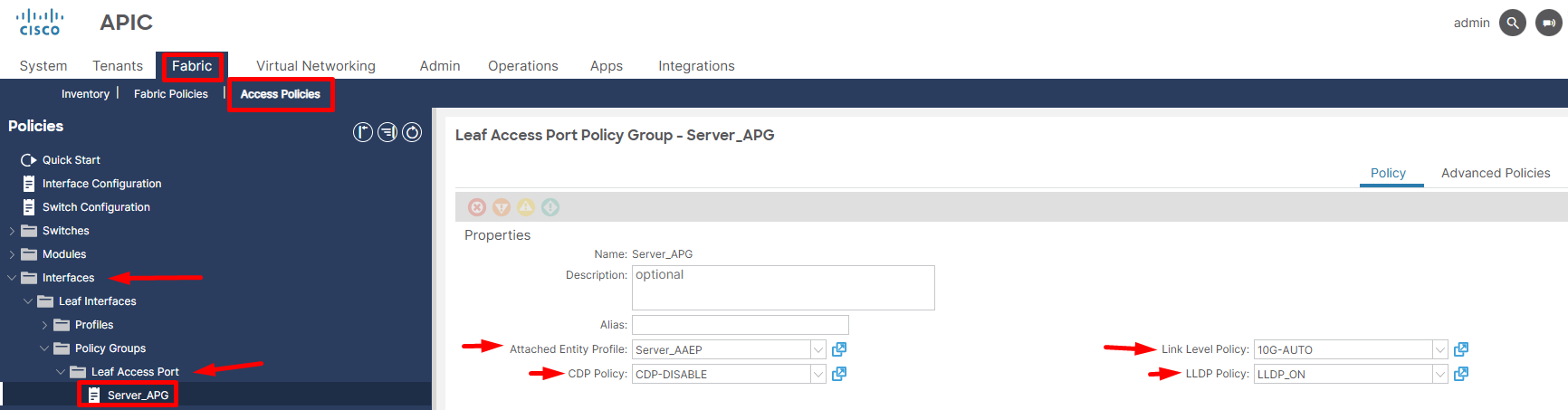The image size is (1568, 410).
Task: Switch to the Policy tab
Action: [x=1388, y=173]
